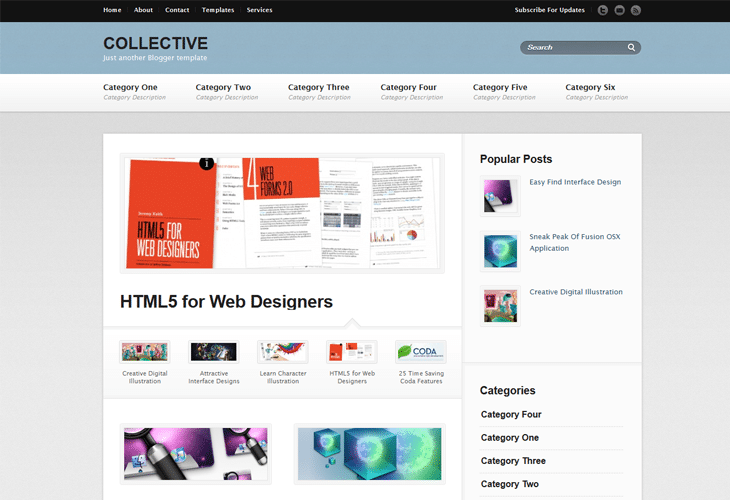Screen dimensions: 730x500
Task: Open Sneak Peak Of Fusion OSX link
Action: [575, 242]
